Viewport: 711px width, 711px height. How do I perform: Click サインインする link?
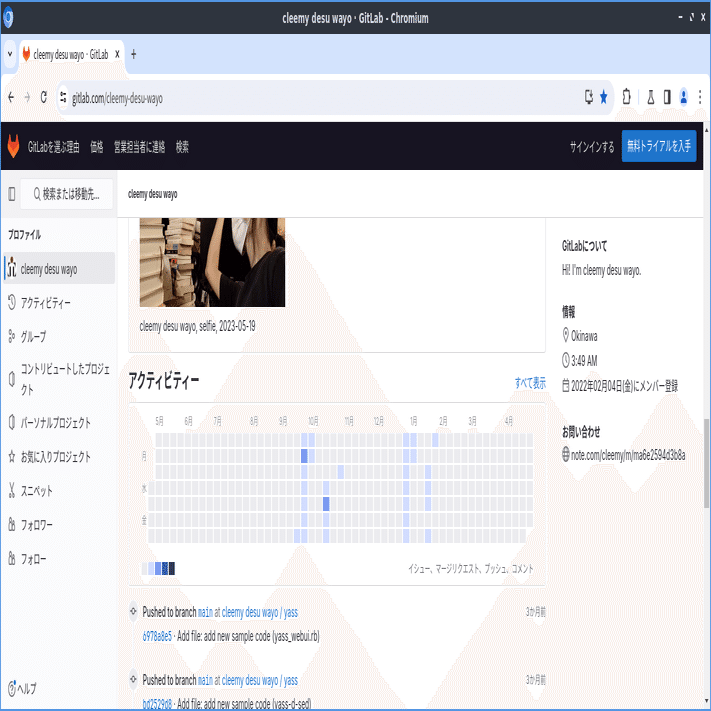click(x=592, y=146)
